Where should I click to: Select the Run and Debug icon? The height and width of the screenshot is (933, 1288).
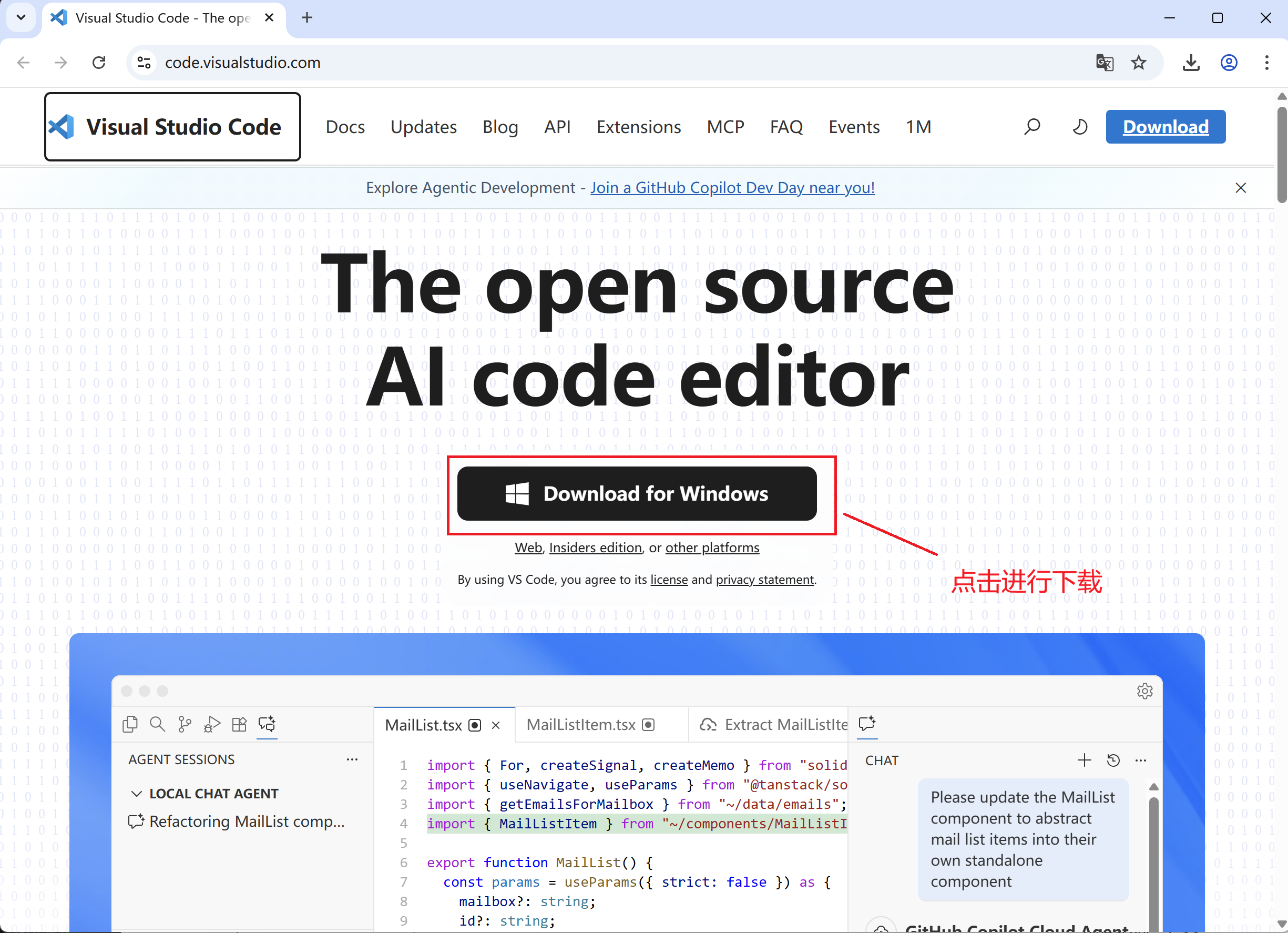pyautogui.click(x=211, y=724)
